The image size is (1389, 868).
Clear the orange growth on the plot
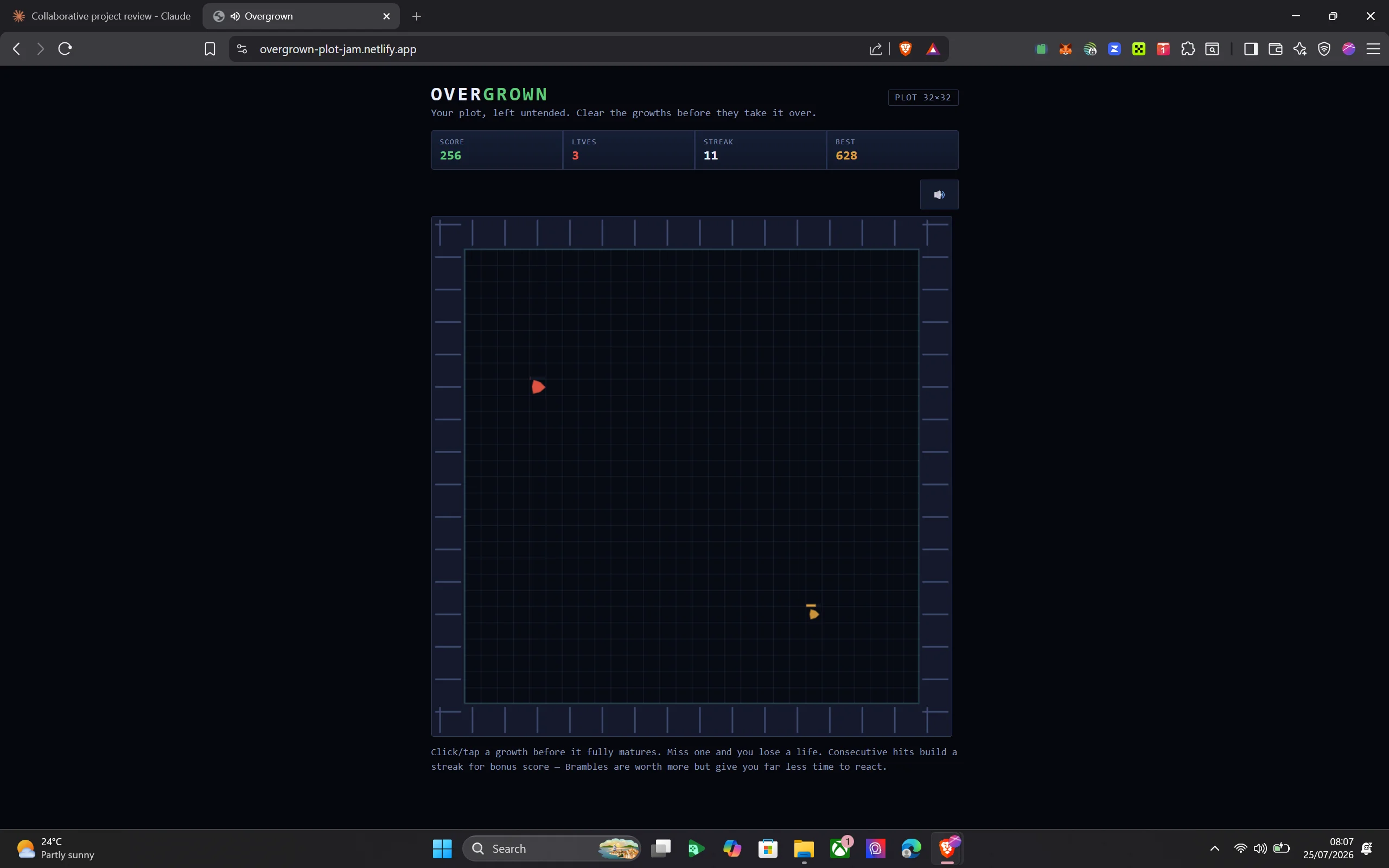(813, 613)
